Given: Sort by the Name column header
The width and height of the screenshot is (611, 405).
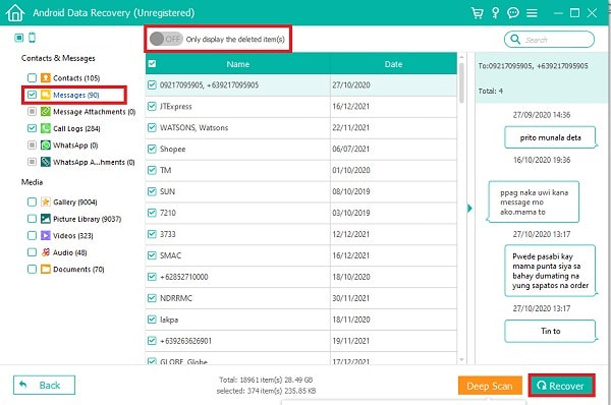Looking at the screenshot, I should pyautogui.click(x=238, y=64).
